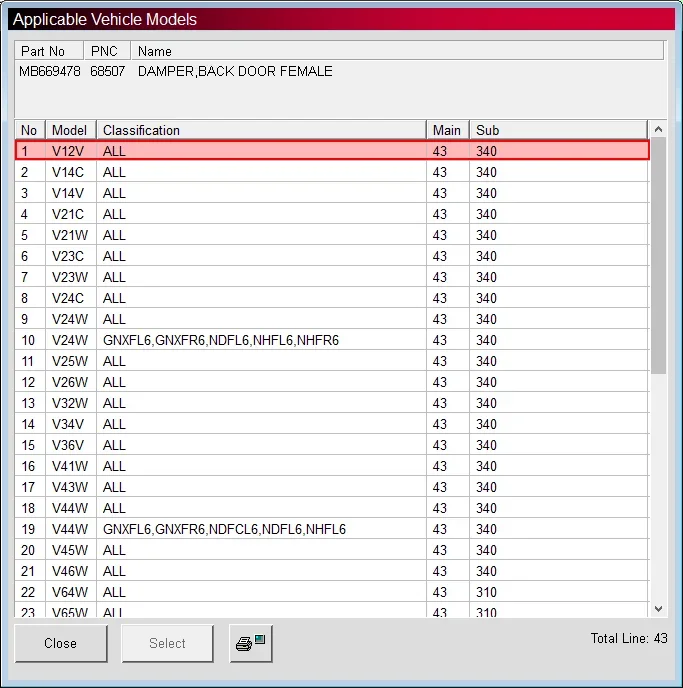The image size is (683, 688).
Task: Click the Main column header
Action: click(448, 130)
